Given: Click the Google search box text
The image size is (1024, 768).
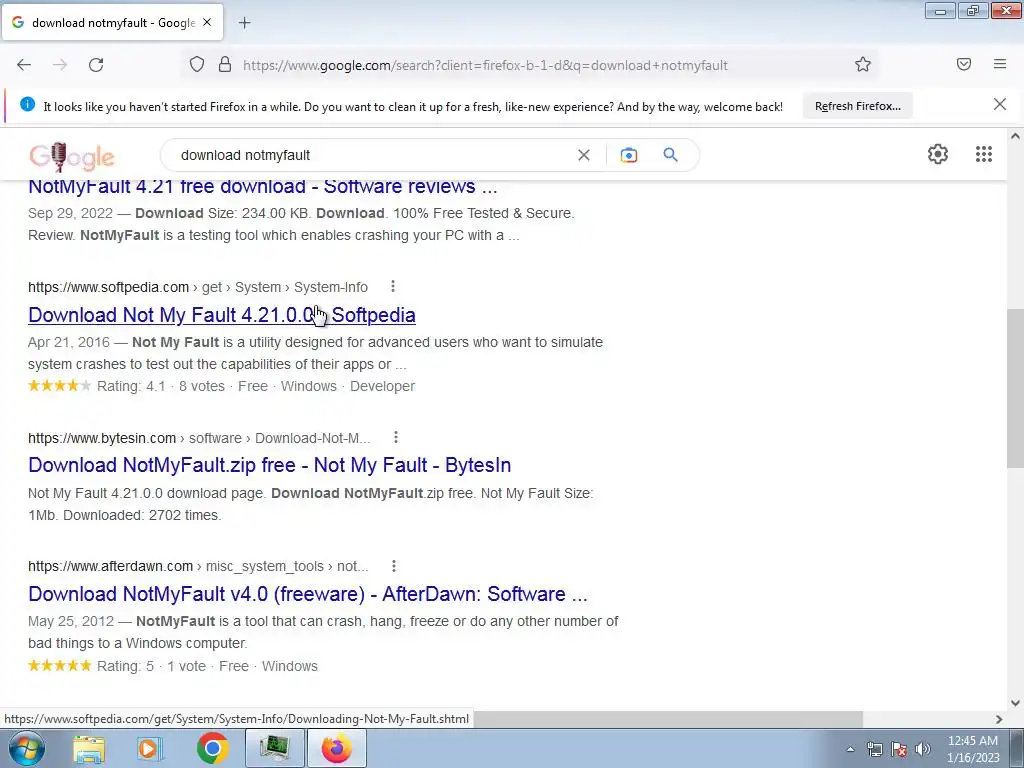Looking at the screenshot, I should 246,155.
